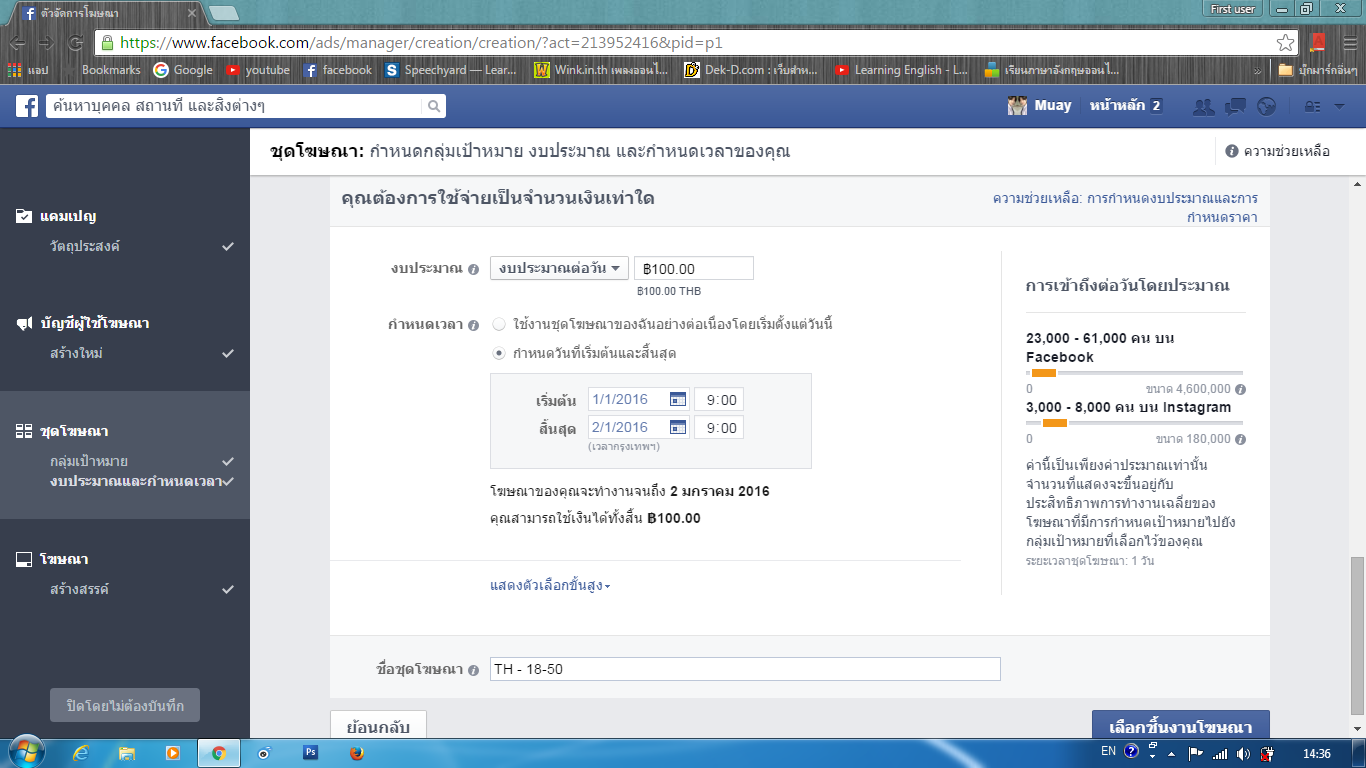
Task: Click the page vertical scrollbar thumb
Action: tap(1357, 634)
